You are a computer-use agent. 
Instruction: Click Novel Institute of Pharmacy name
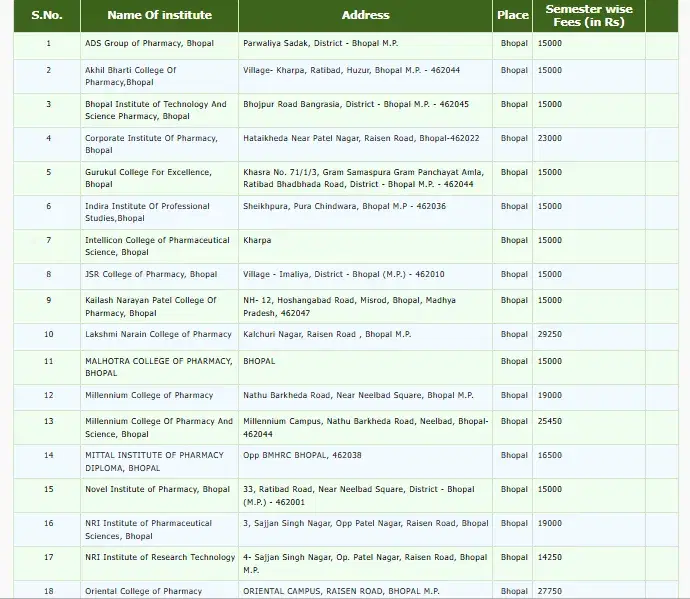157,489
